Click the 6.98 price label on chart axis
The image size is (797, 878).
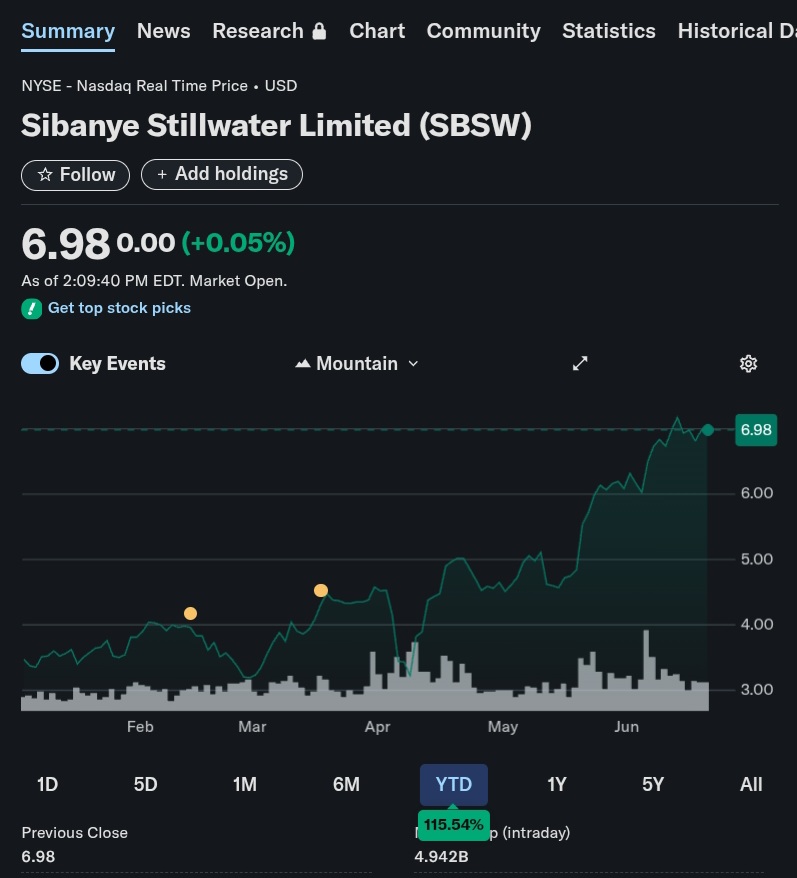pos(756,430)
